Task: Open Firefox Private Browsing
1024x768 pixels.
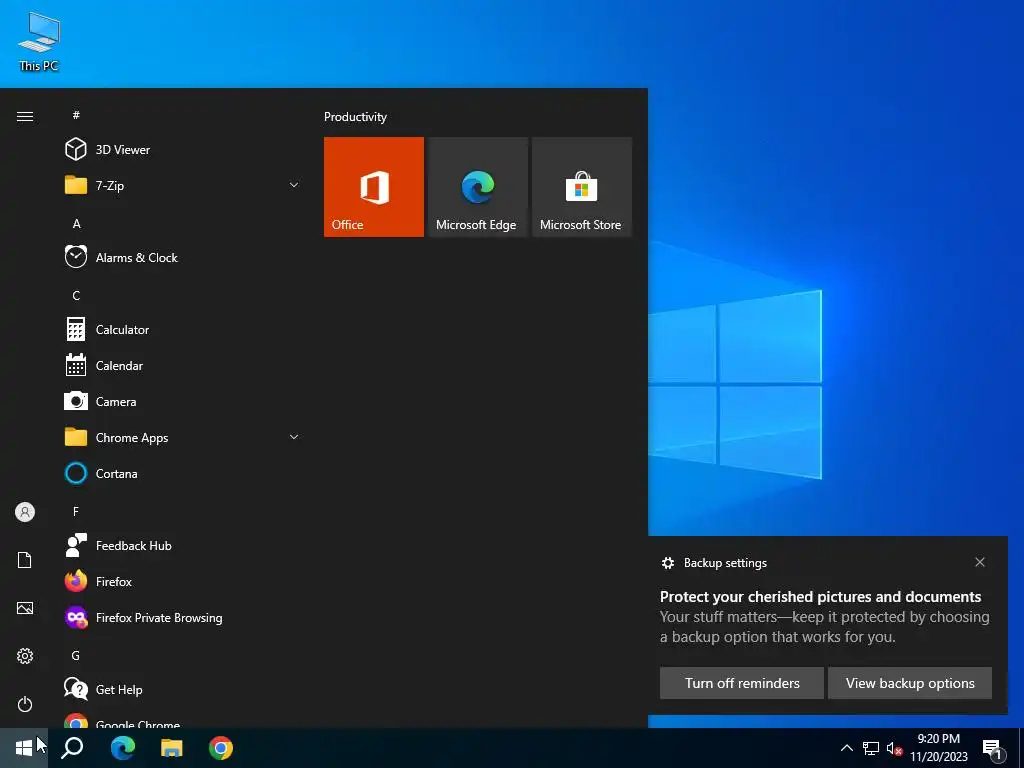Action: (183, 617)
